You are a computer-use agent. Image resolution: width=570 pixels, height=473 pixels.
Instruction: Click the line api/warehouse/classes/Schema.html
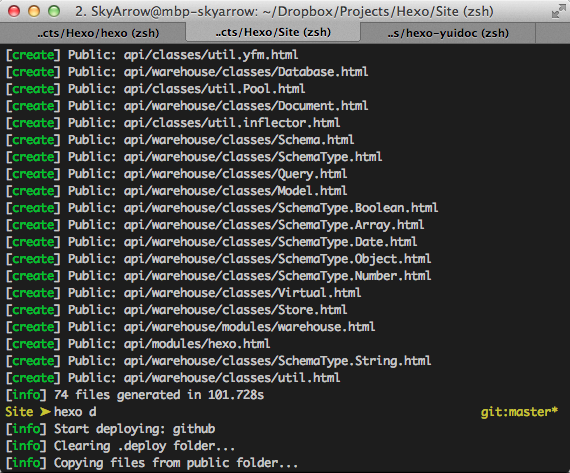[180, 140]
